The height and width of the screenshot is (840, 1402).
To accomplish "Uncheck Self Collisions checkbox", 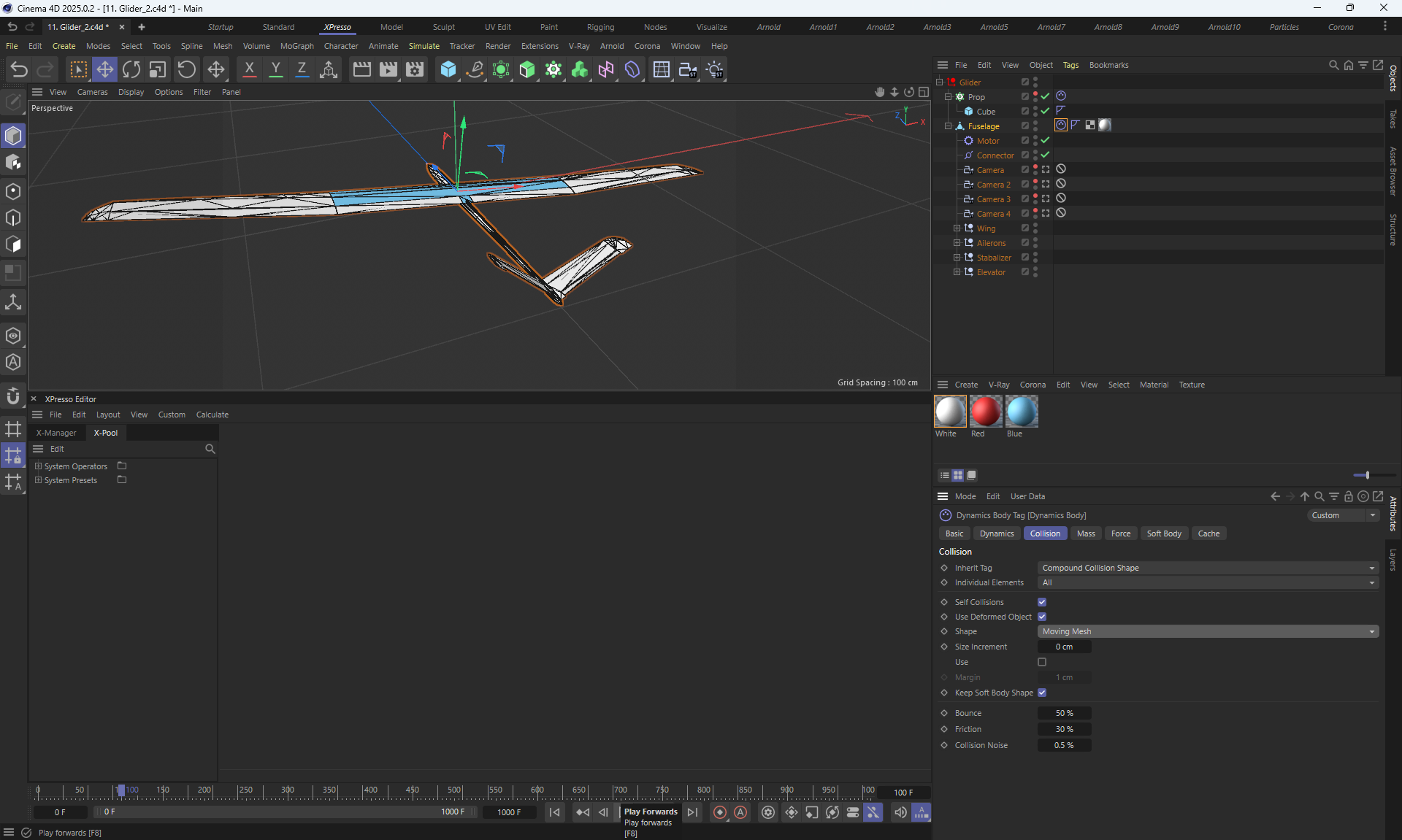I will [x=1042, y=602].
